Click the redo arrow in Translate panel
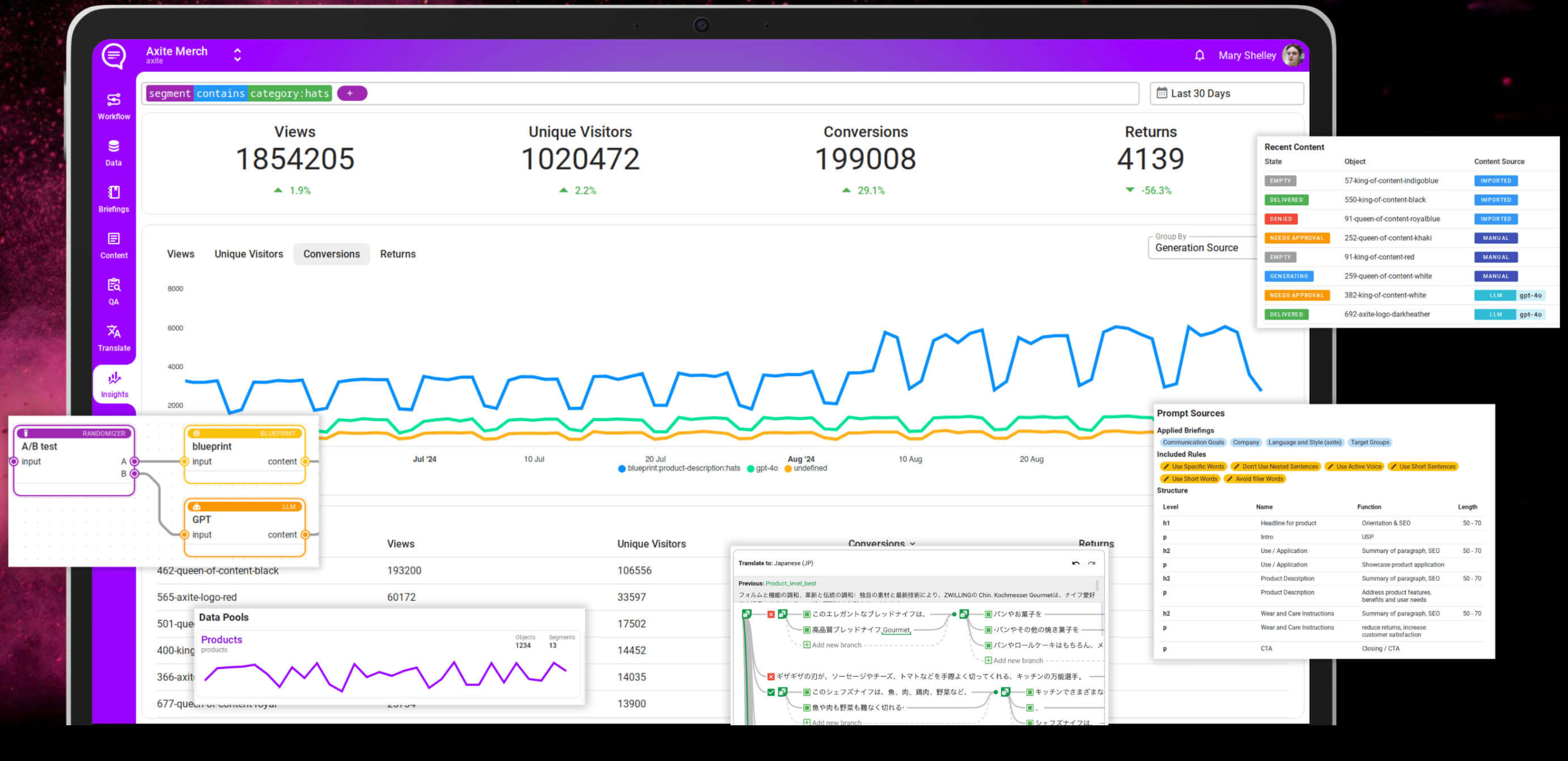The width and height of the screenshot is (1568, 761). click(x=1092, y=563)
